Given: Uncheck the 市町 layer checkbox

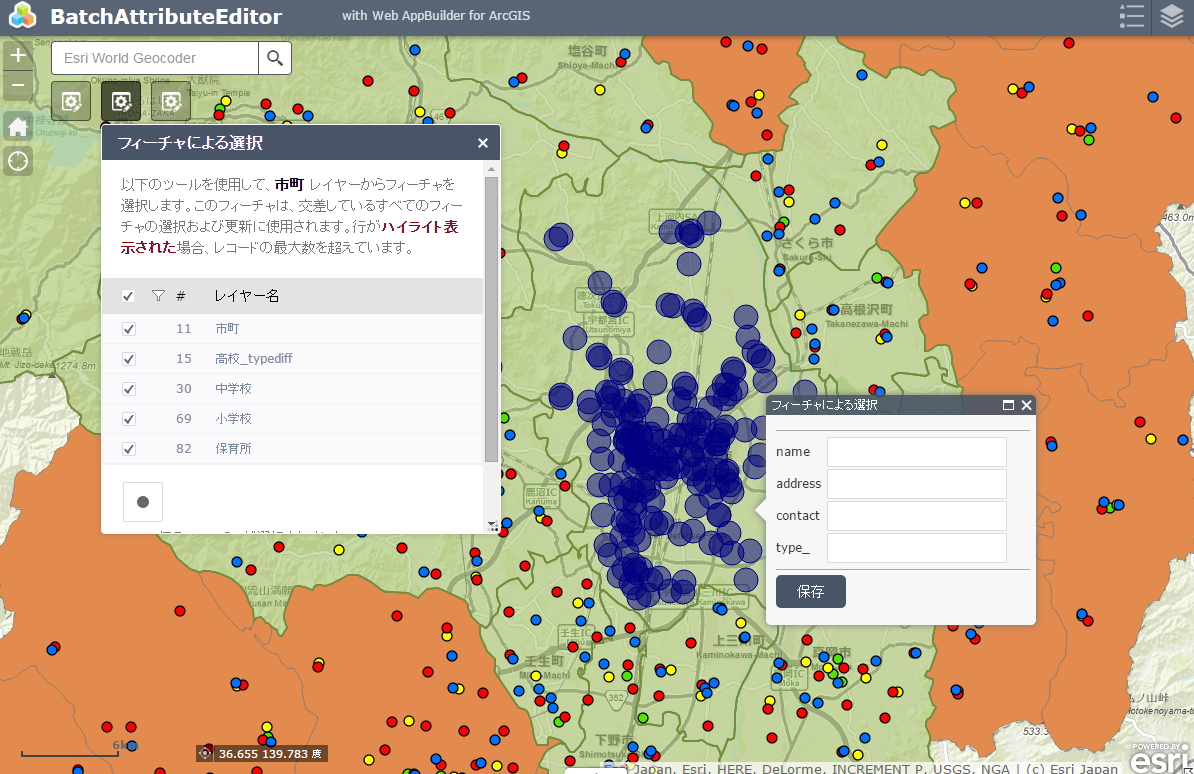Looking at the screenshot, I should pyautogui.click(x=129, y=329).
